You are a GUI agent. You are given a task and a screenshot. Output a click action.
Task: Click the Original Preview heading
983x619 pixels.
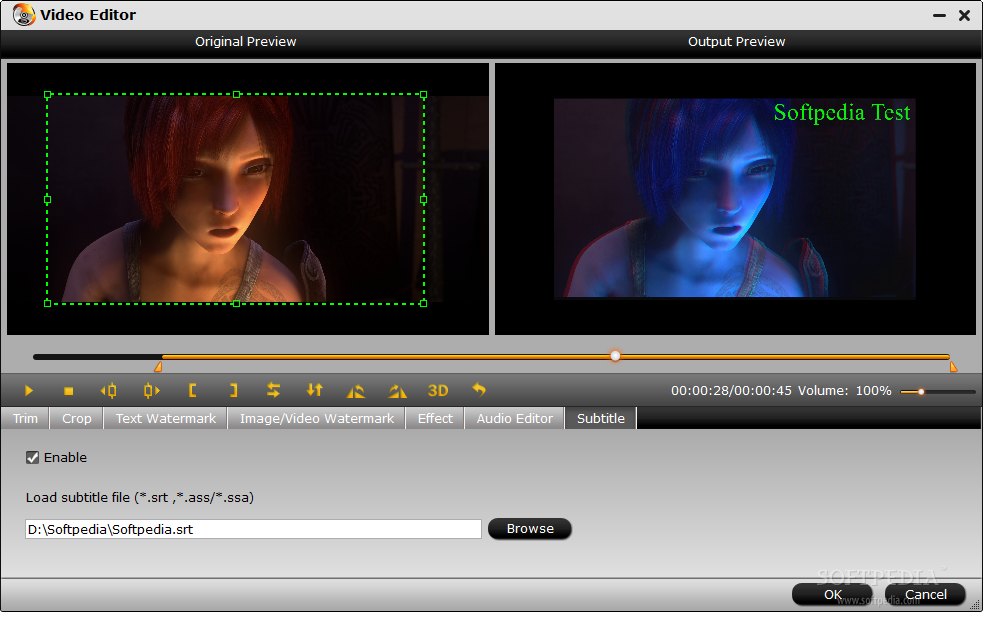(x=246, y=42)
